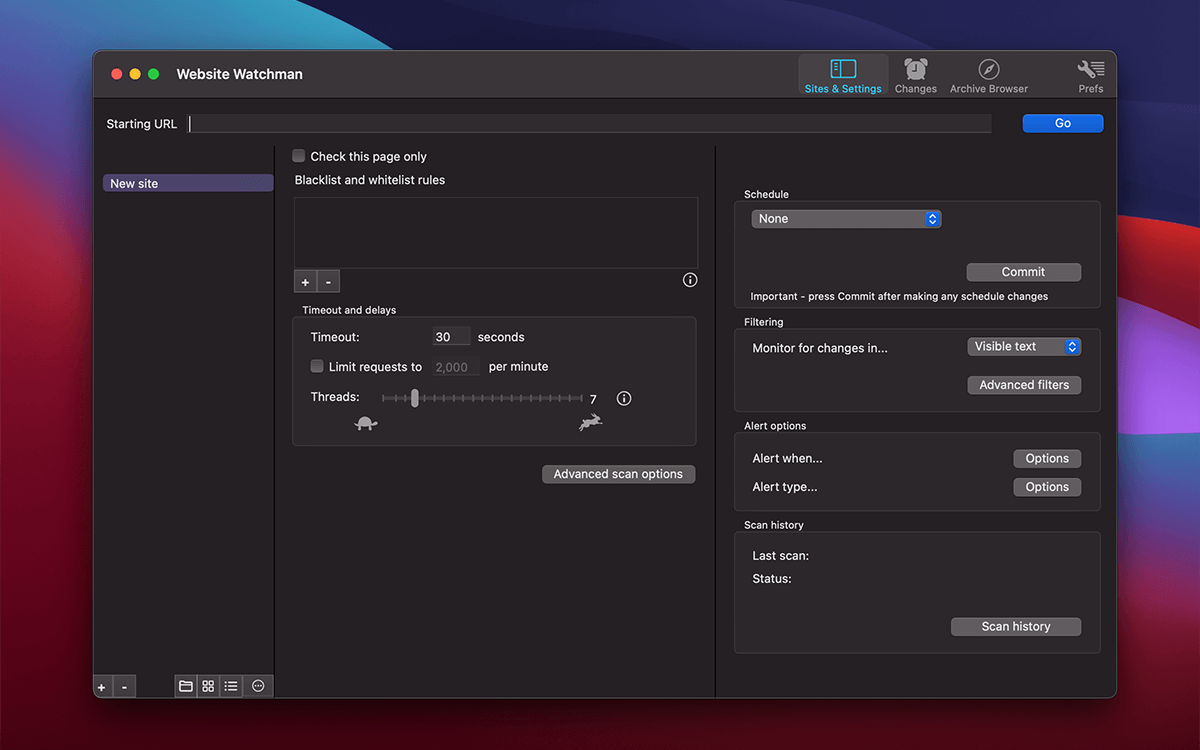Image resolution: width=1200 pixels, height=750 pixels.
Task: Open the Sites & Settings view
Action: point(843,75)
